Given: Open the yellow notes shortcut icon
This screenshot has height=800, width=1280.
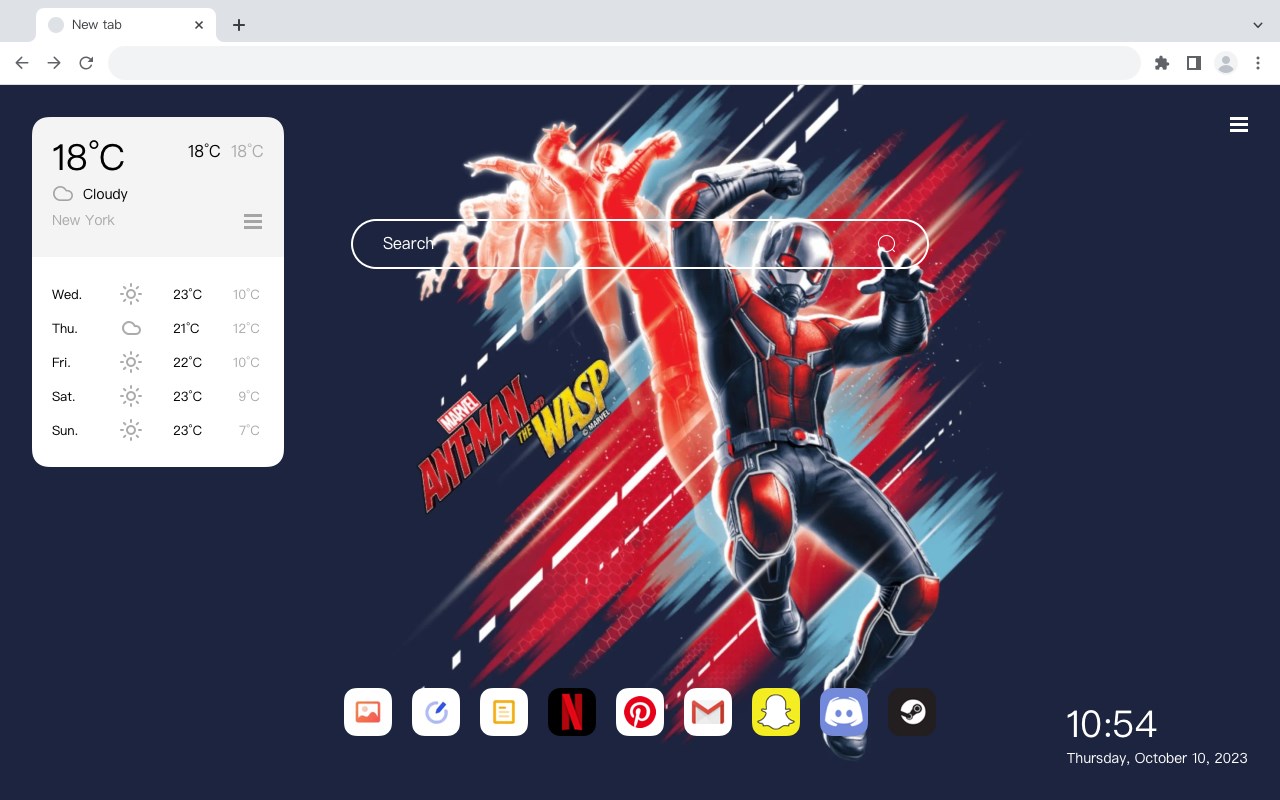Looking at the screenshot, I should tap(504, 712).
